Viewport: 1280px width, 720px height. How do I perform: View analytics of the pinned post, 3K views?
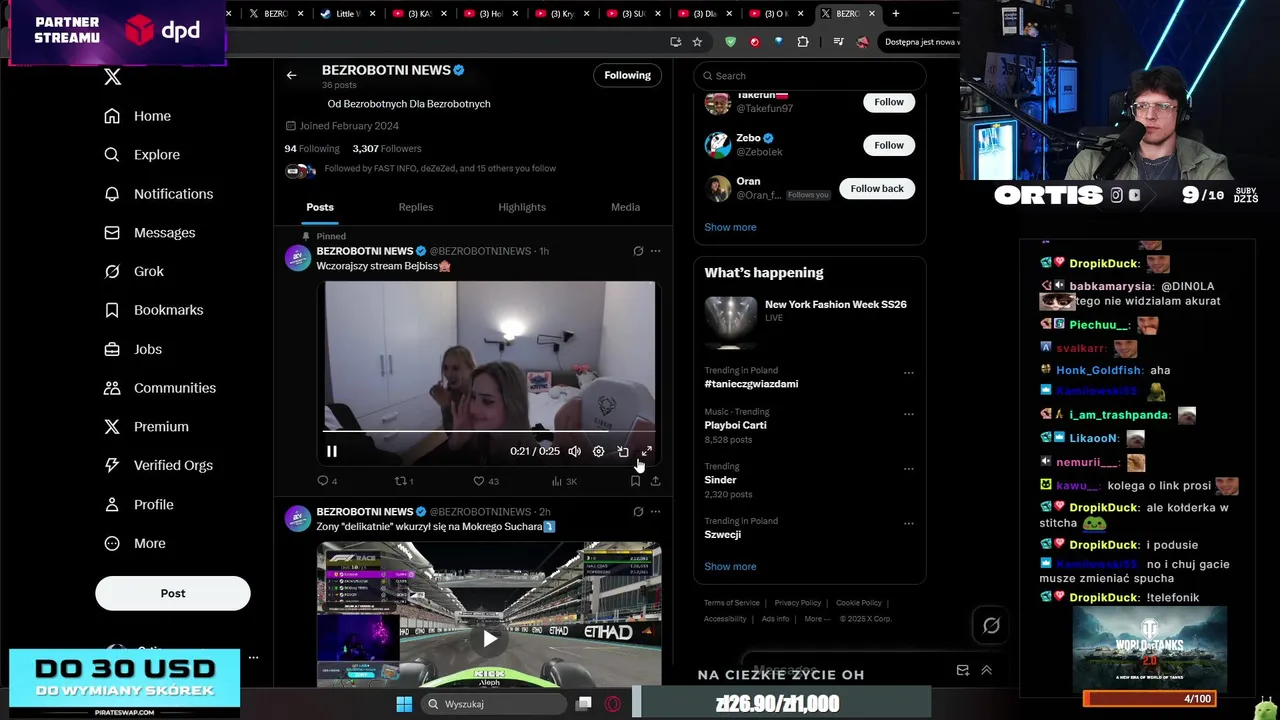(564, 481)
